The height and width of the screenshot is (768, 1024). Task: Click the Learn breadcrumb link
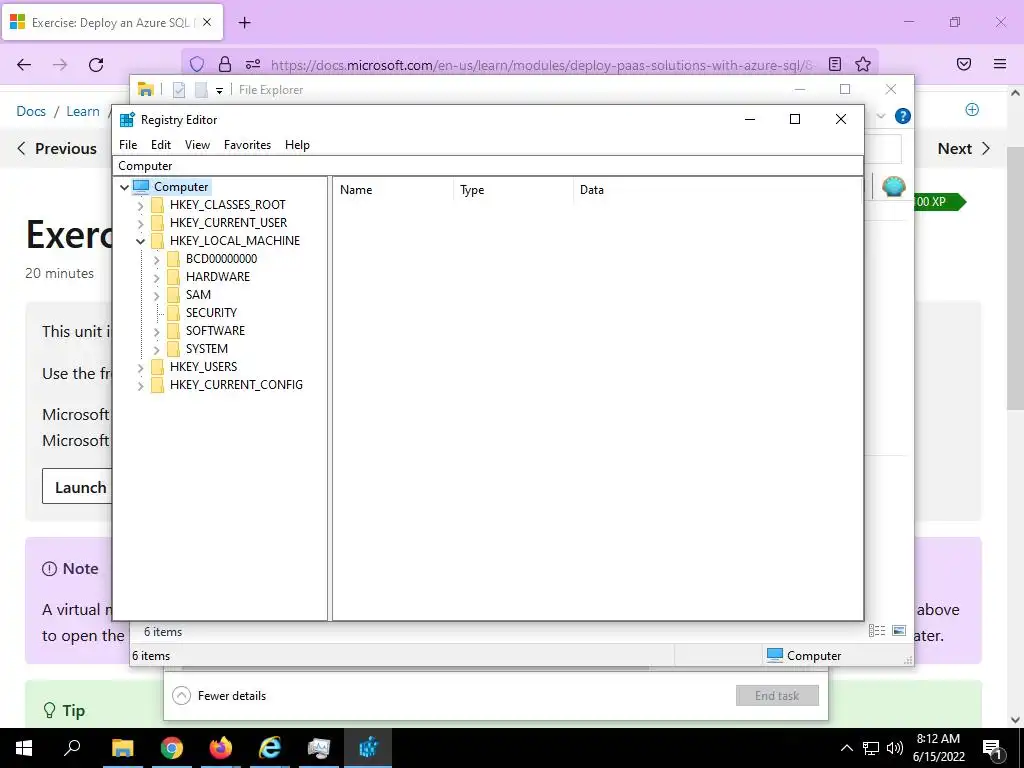click(83, 112)
